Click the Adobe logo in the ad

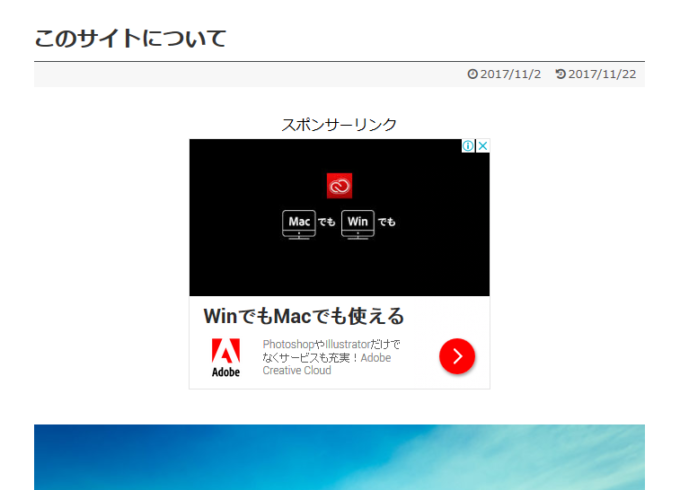tap(226, 358)
